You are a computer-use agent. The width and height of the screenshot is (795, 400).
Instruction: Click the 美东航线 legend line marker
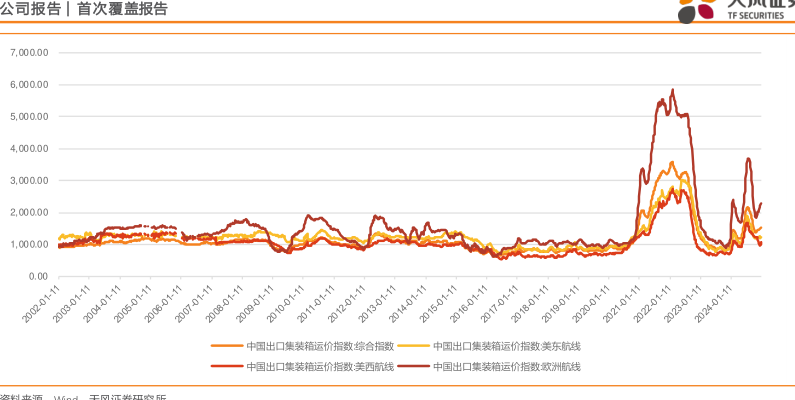tap(414, 345)
